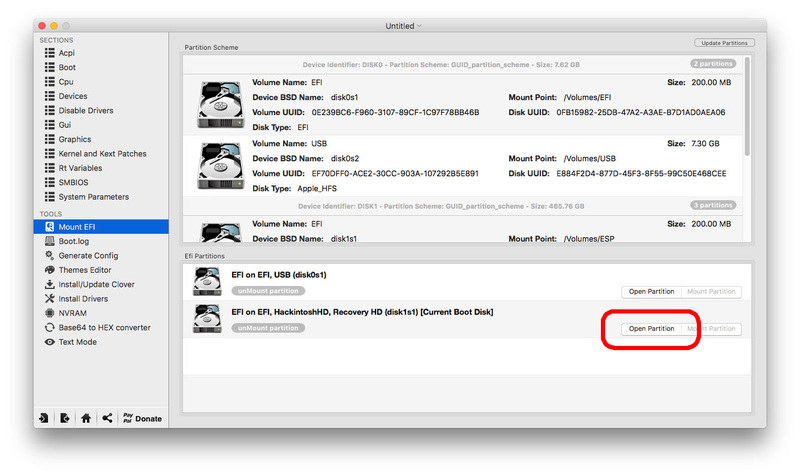800x476 pixels.
Task: Click the Update Partitions button
Action: [x=724, y=43]
